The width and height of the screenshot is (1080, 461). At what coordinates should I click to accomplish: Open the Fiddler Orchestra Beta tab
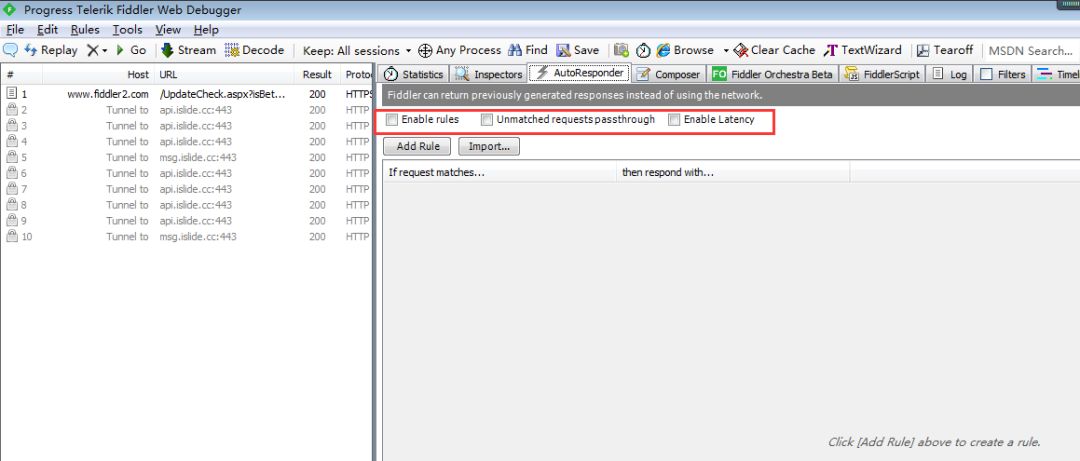click(773, 74)
